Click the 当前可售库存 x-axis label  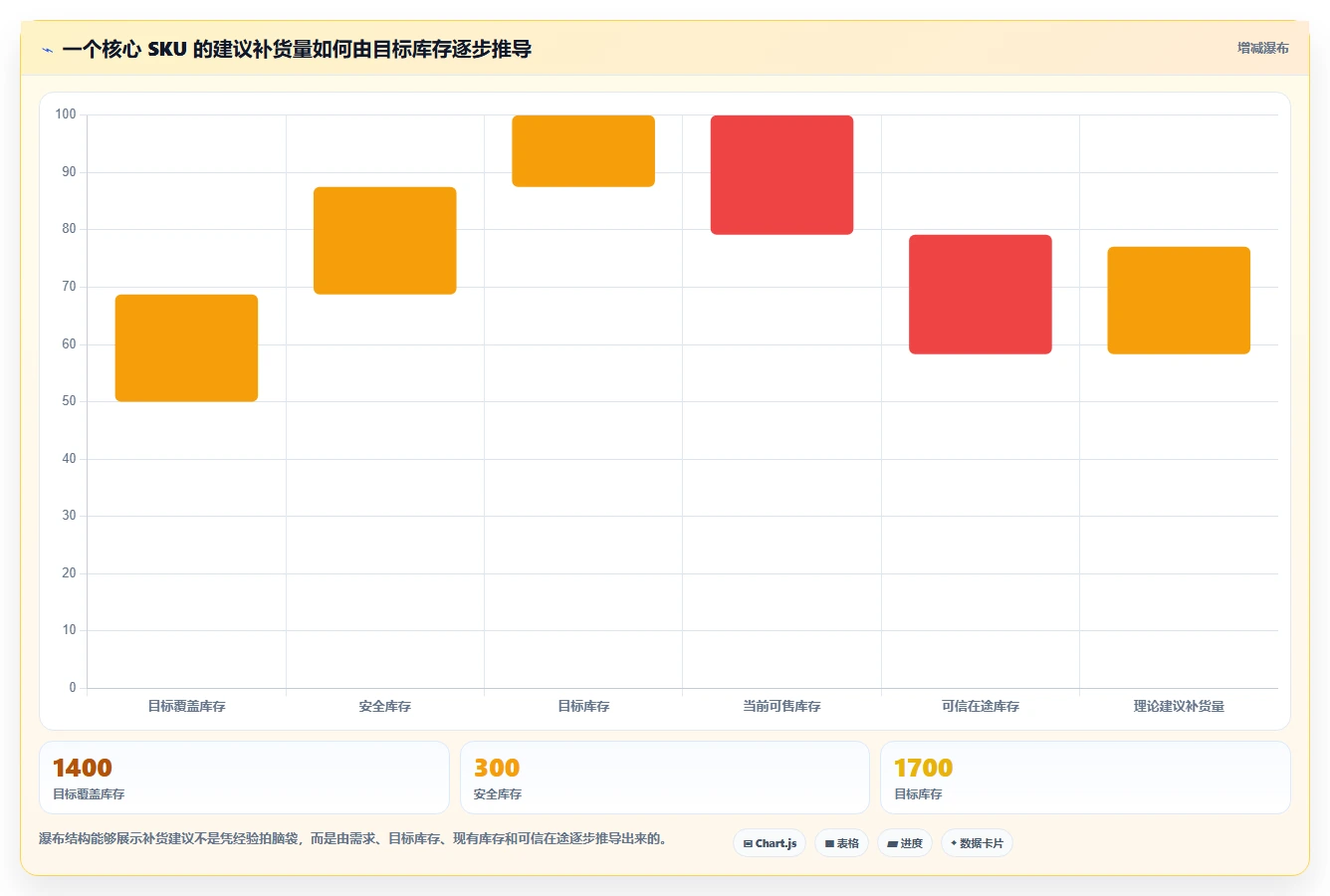781,706
